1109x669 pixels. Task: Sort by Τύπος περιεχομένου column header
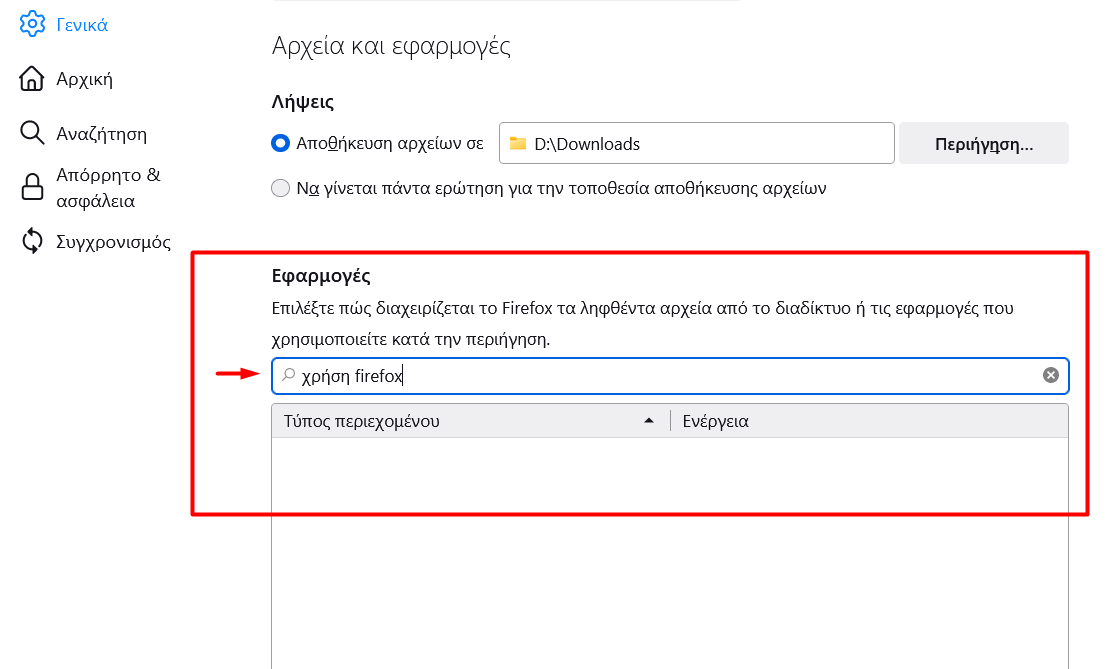click(x=471, y=421)
